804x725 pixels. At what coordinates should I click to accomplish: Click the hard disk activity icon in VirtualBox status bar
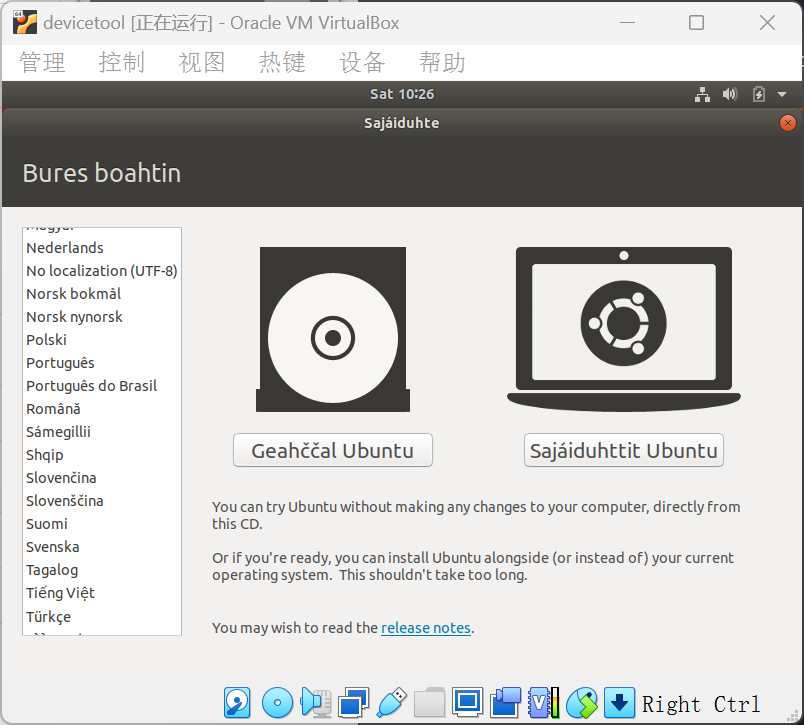click(237, 702)
